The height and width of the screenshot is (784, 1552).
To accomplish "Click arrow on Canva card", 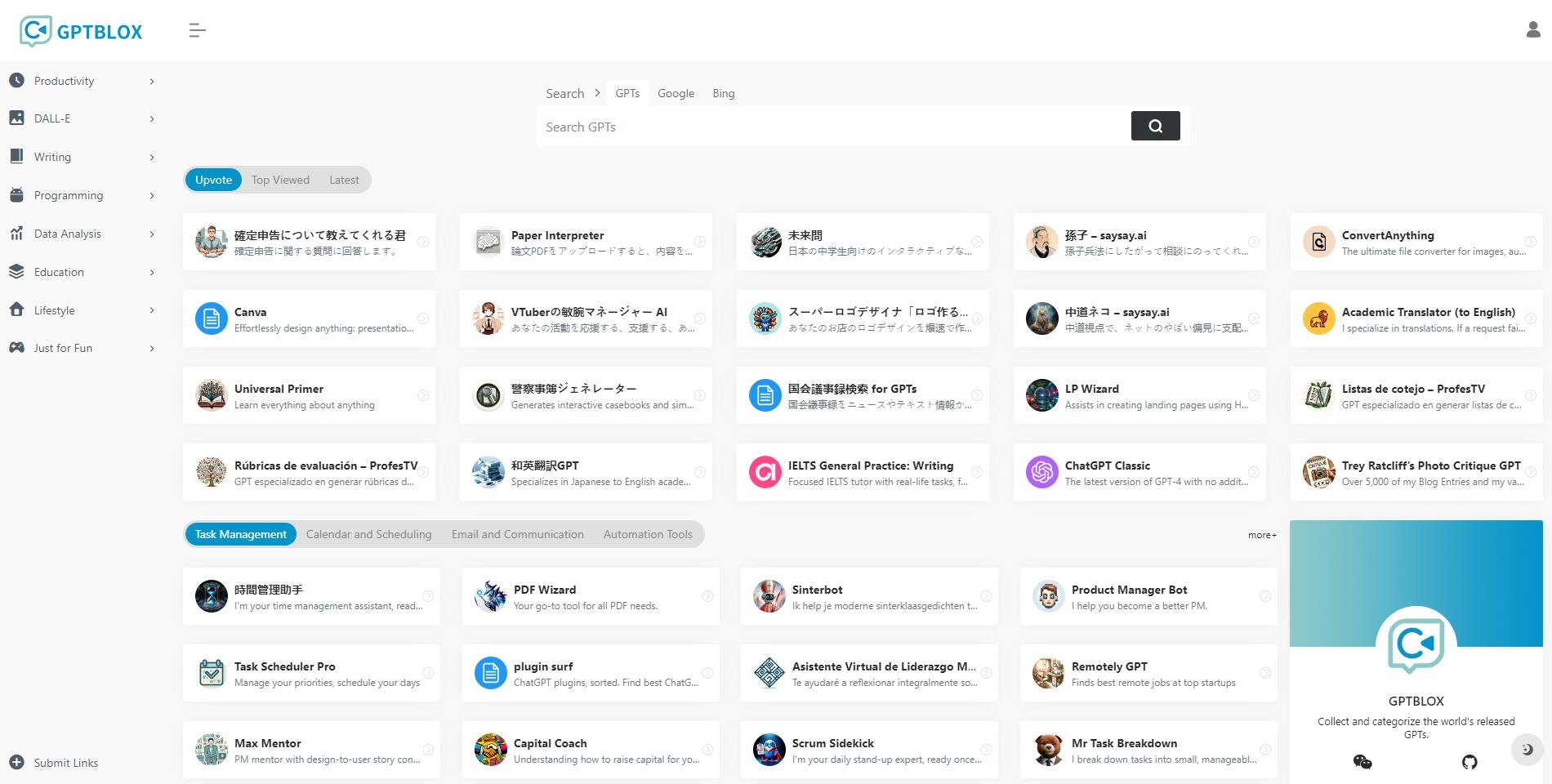I will (x=423, y=318).
